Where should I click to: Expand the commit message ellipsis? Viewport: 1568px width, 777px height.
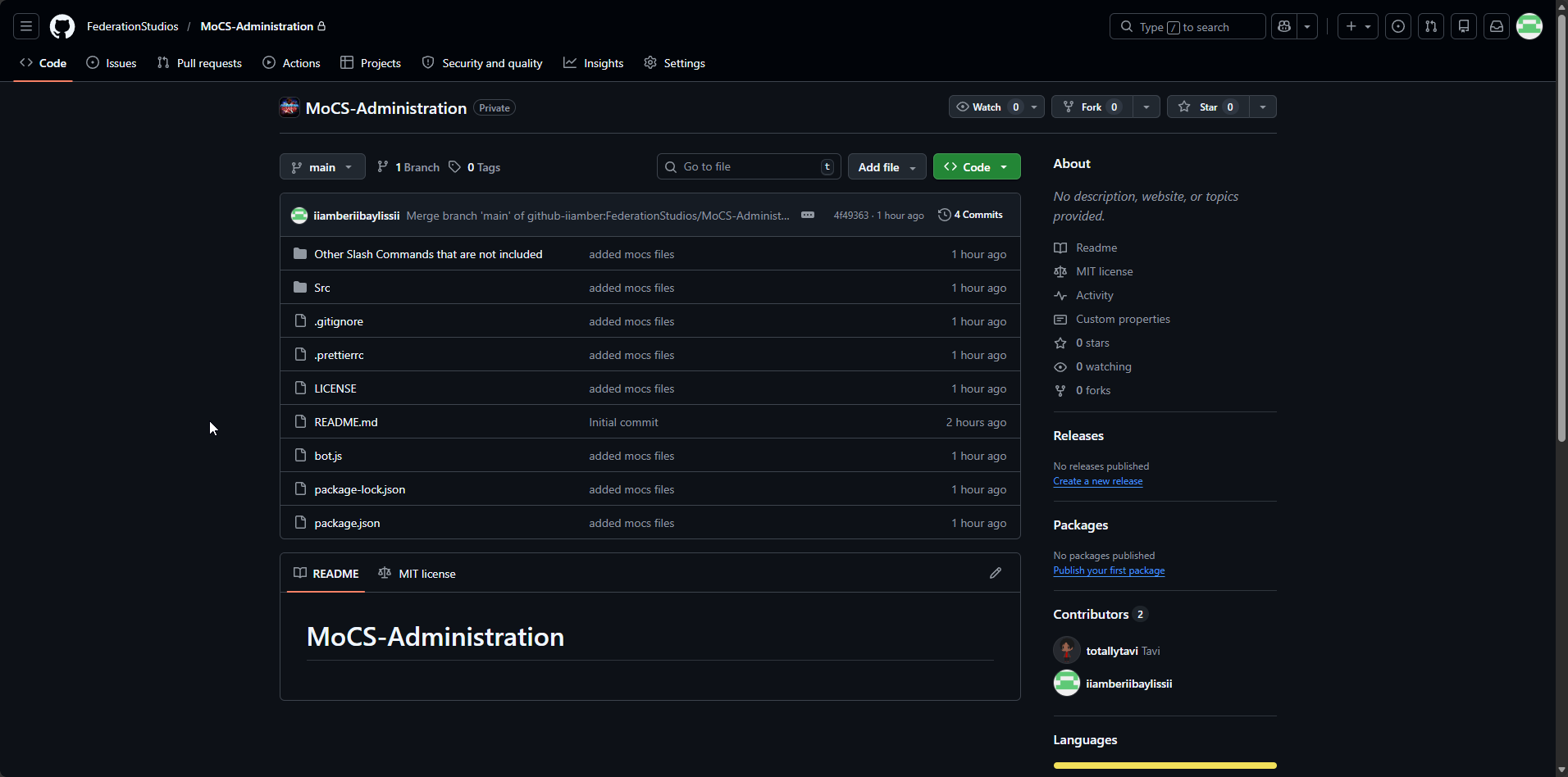click(x=808, y=215)
